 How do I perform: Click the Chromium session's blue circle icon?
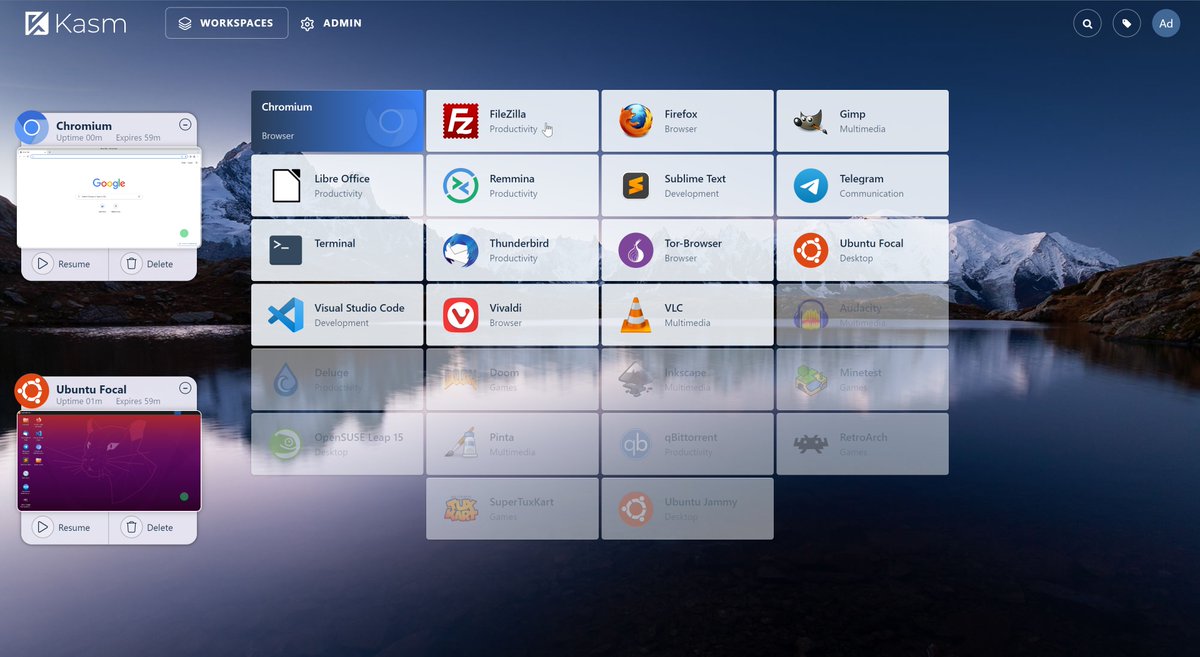[32, 128]
